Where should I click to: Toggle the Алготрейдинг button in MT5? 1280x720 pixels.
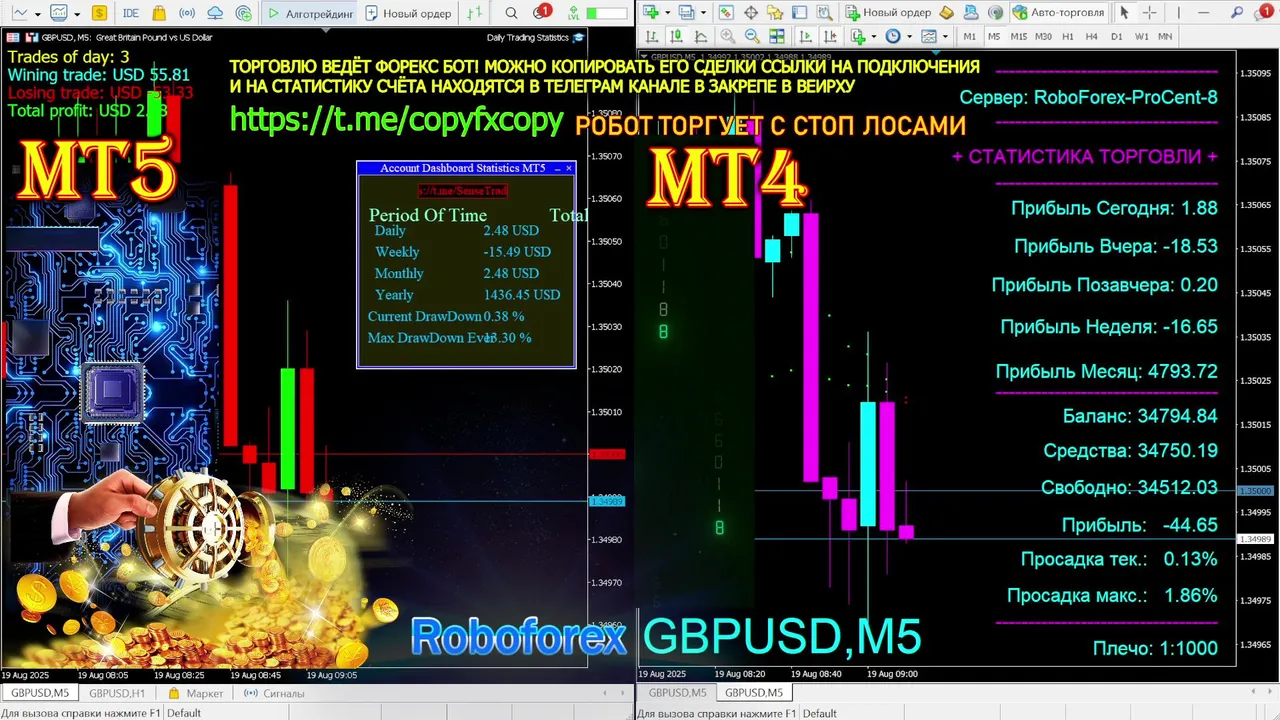tap(310, 13)
